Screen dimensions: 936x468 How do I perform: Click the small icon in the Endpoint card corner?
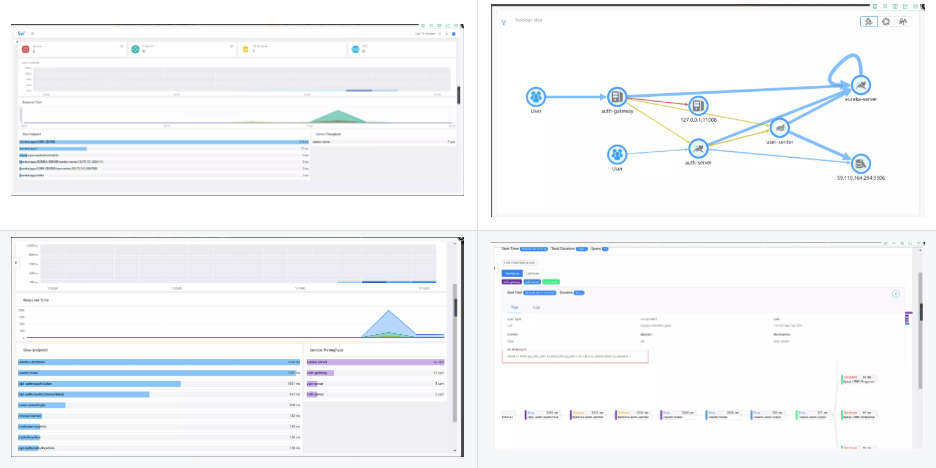click(x=232, y=46)
